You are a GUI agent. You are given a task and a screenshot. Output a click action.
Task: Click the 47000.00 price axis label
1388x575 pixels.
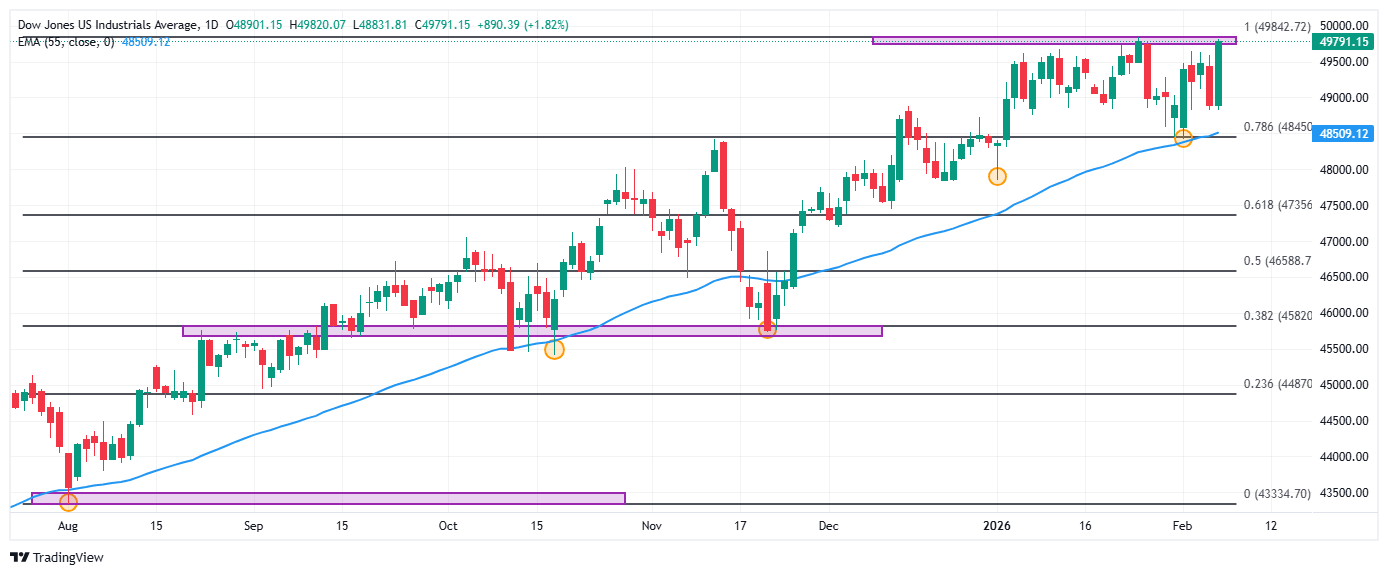pos(1344,242)
